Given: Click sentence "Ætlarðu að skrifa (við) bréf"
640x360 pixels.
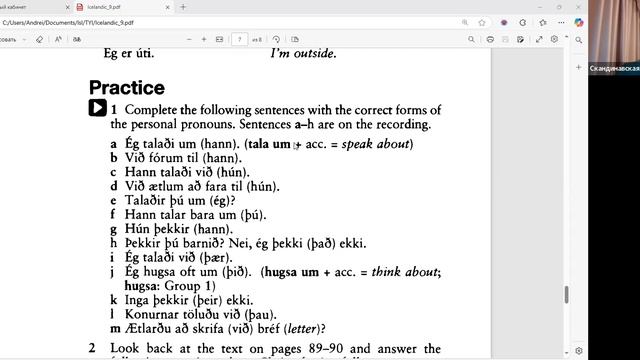Looking at the screenshot, I should tap(202, 329).
